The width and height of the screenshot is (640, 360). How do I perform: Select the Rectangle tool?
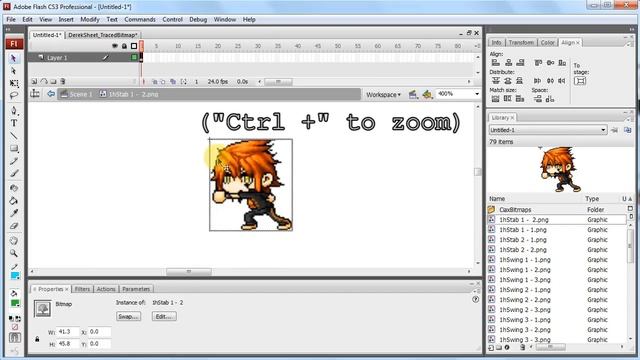(14, 148)
